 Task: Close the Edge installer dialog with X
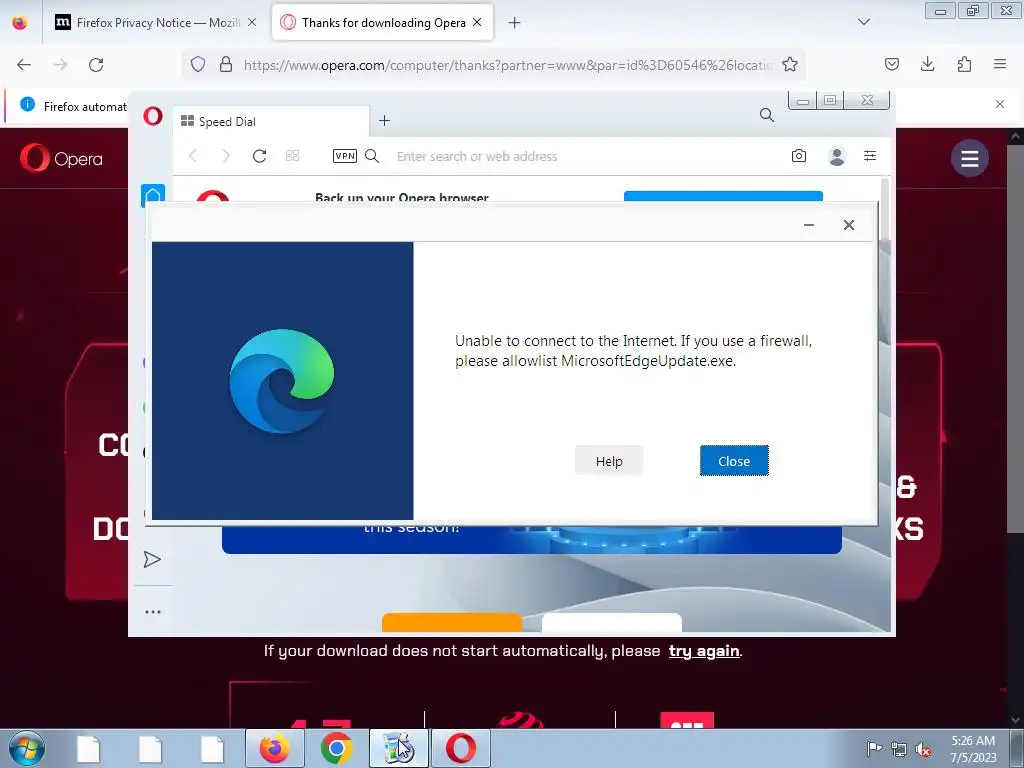[x=848, y=225]
